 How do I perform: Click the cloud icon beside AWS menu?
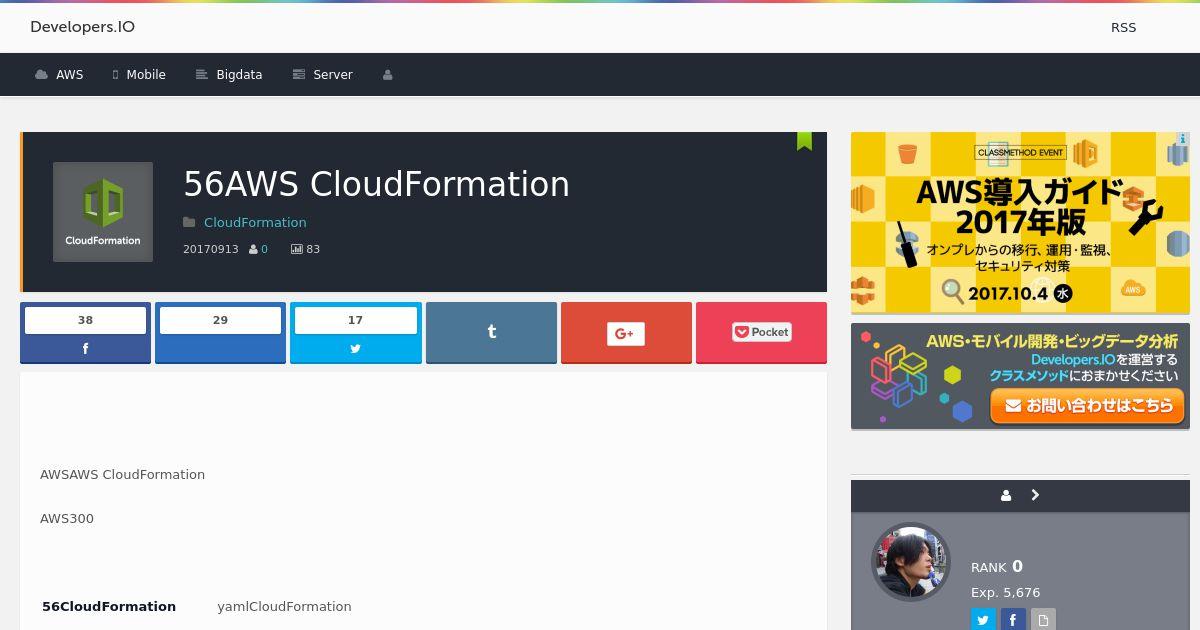pyautogui.click(x=41, y=75)
